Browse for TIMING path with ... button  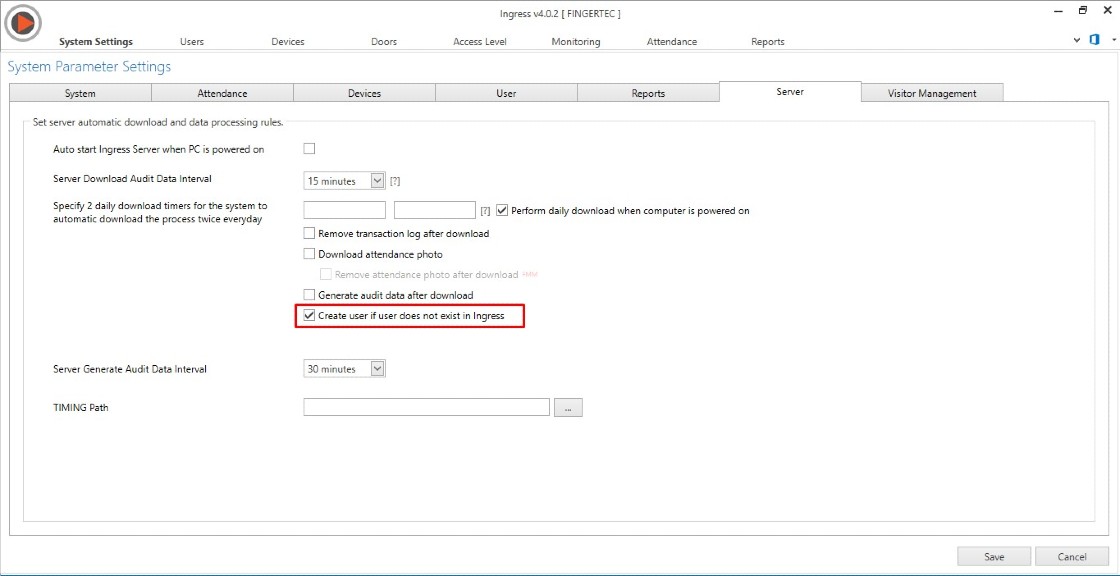[569, 407]
